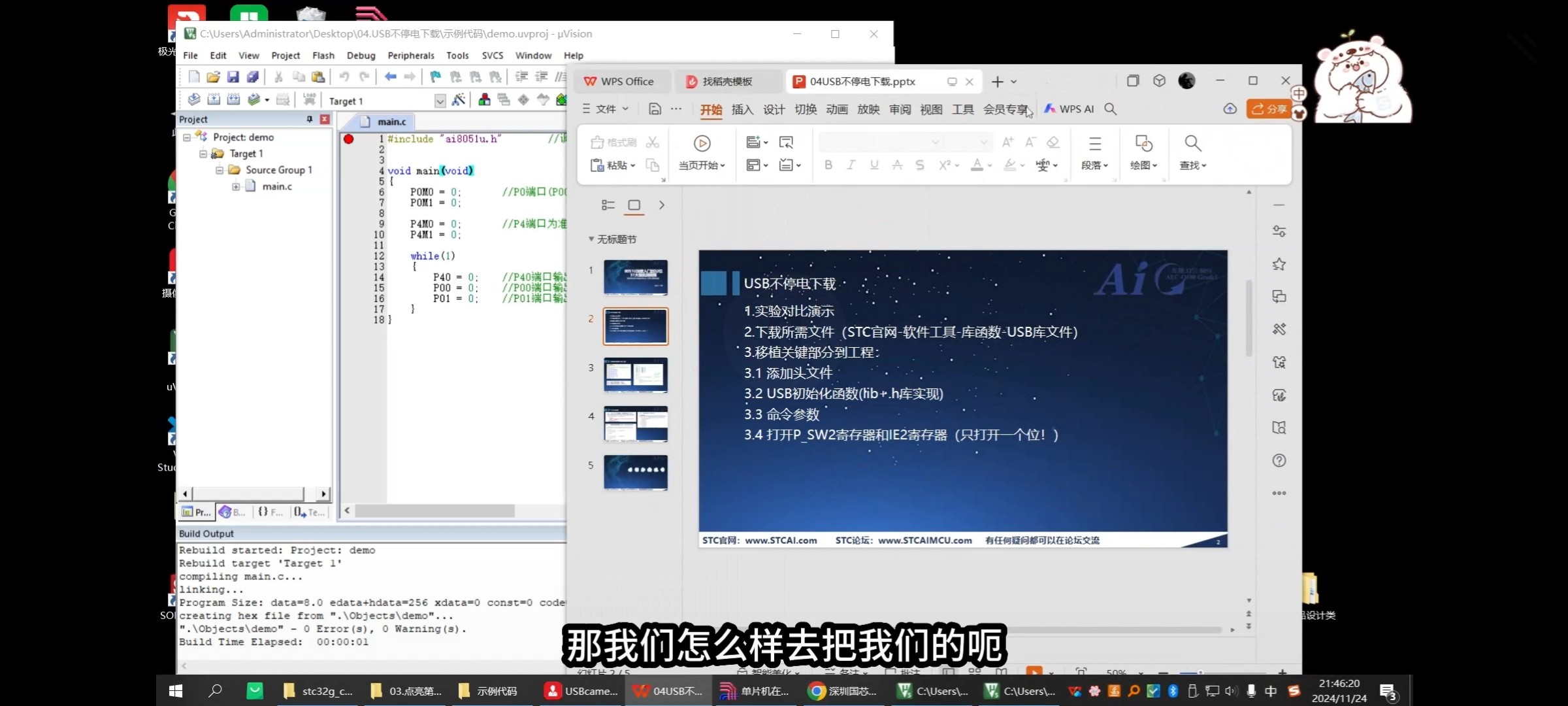This screenshot has height=706, width=1568.
Task: Select slide 3 thumbnail in slide panel
Action: [634, 375]
